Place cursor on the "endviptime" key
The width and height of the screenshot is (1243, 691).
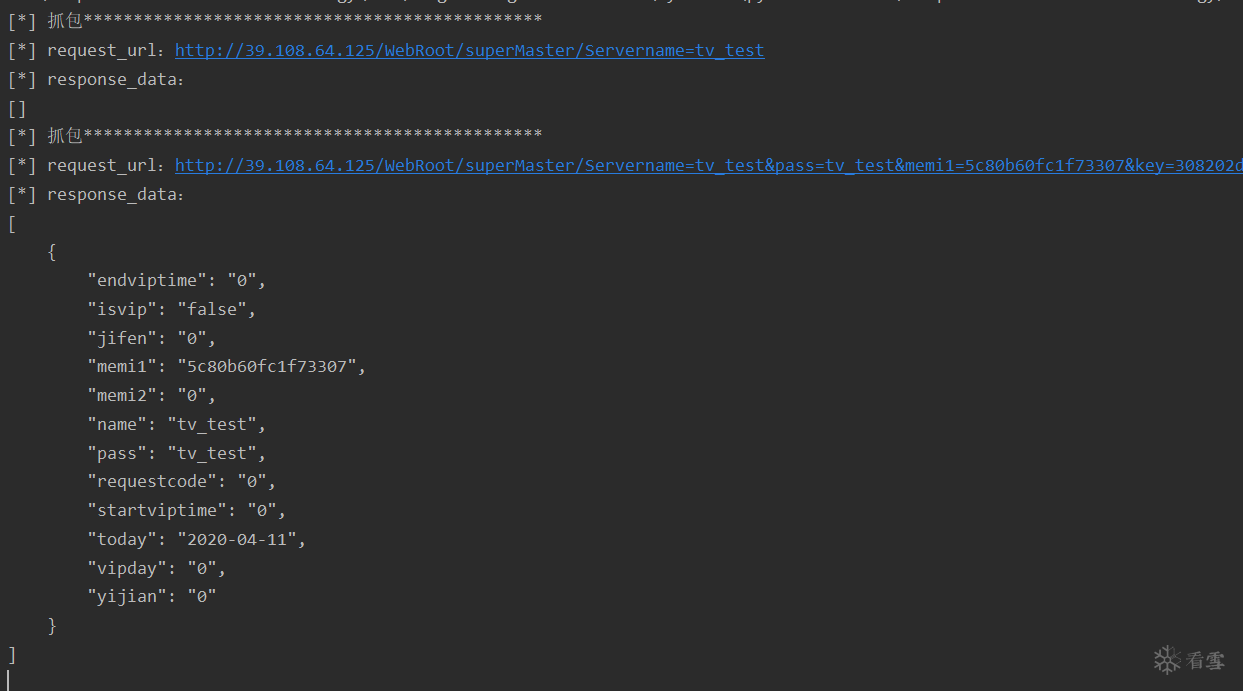coord(147,281)
